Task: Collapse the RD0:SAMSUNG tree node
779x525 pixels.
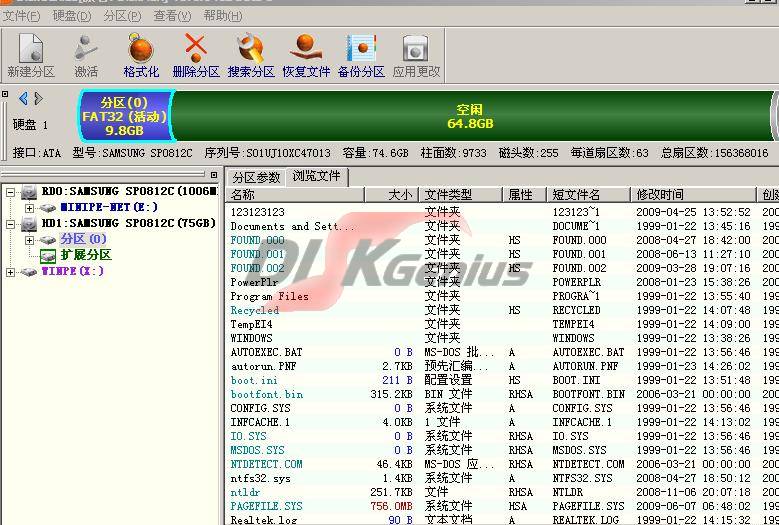Action: pos(10,192)
